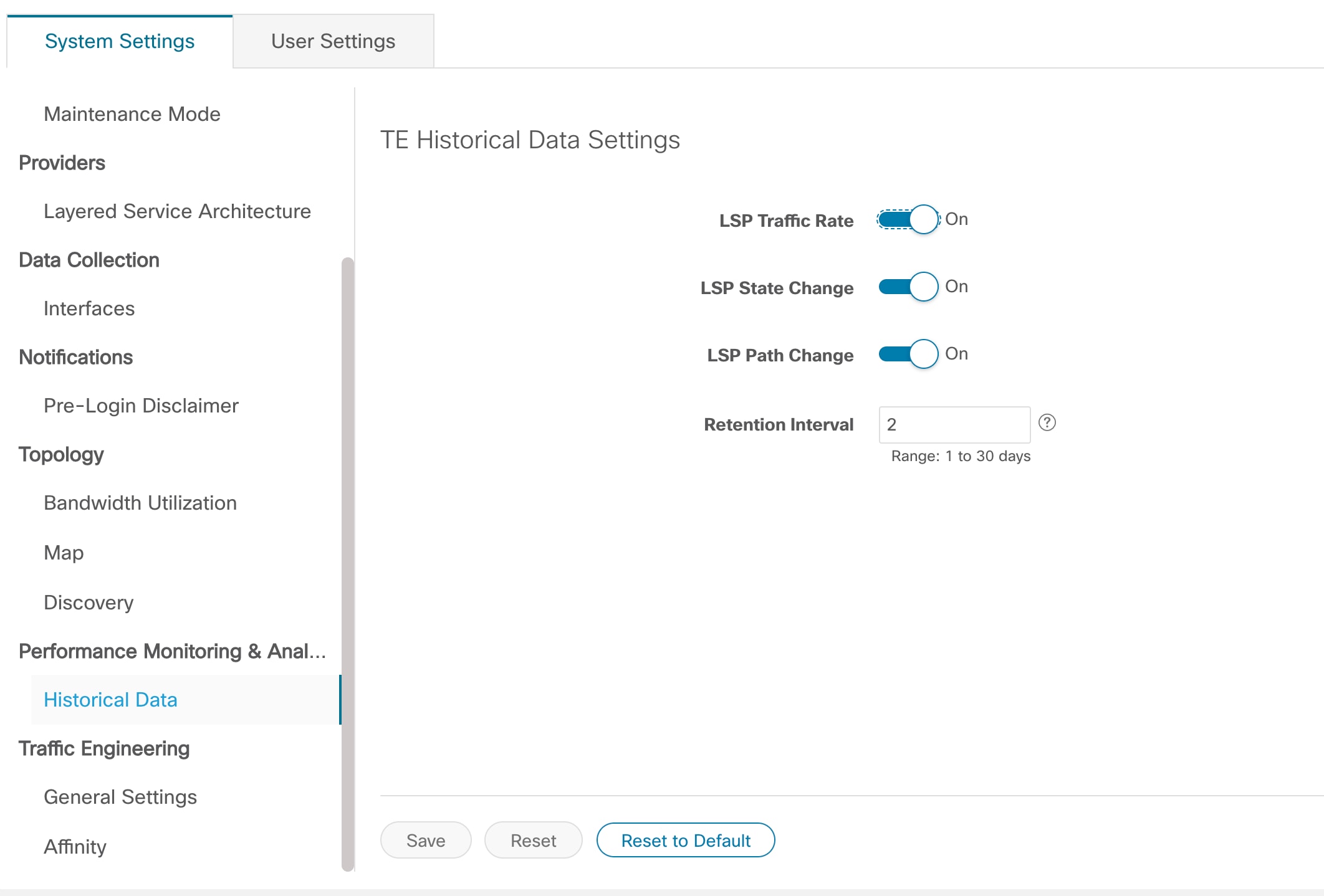Open the Discovery settings page

pos(89,603)
